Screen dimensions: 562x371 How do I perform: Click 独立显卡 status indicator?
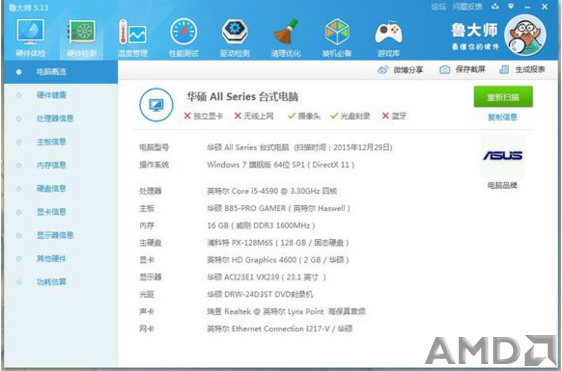point(203,116)
